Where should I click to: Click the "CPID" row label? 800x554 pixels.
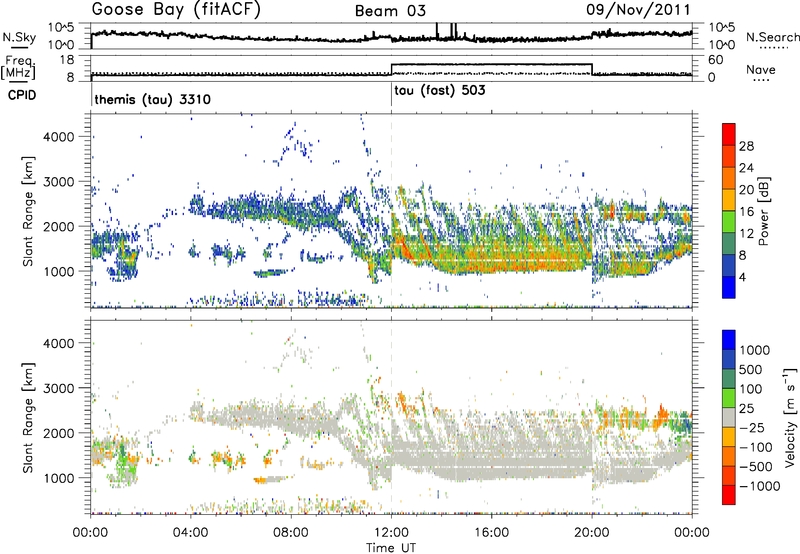(22, 95)
